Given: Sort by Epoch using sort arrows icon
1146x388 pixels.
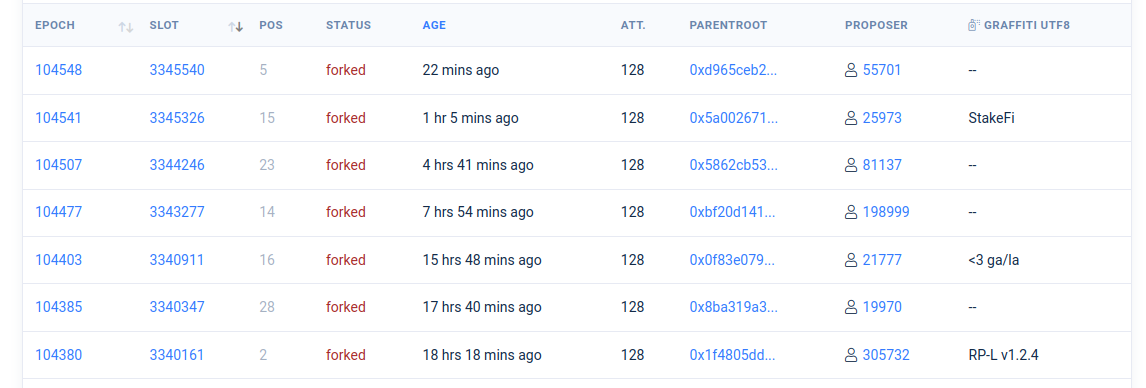Looking at the screenshot, I should click(126, 27).
